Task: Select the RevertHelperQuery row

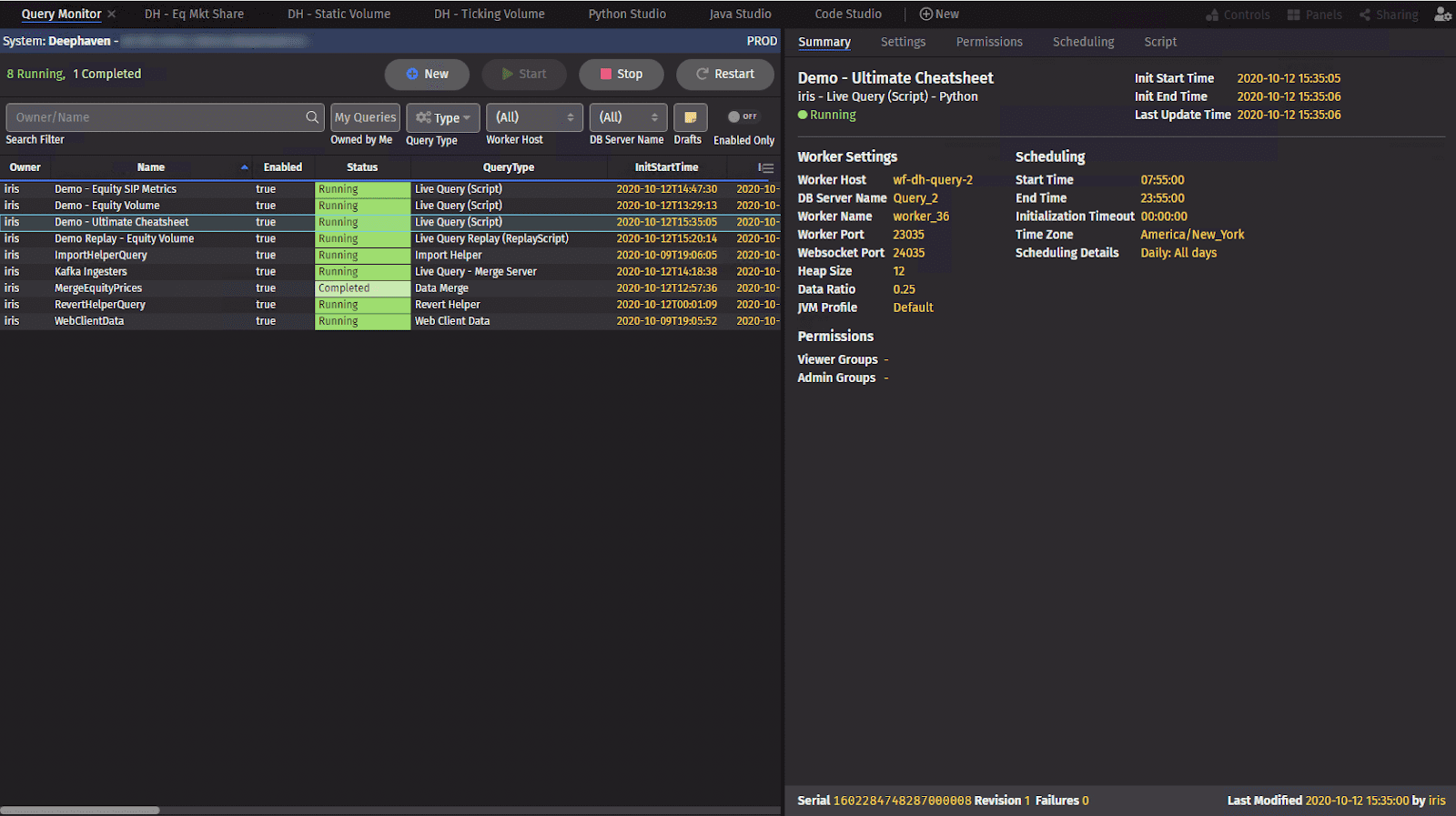Action: [390, 305]
